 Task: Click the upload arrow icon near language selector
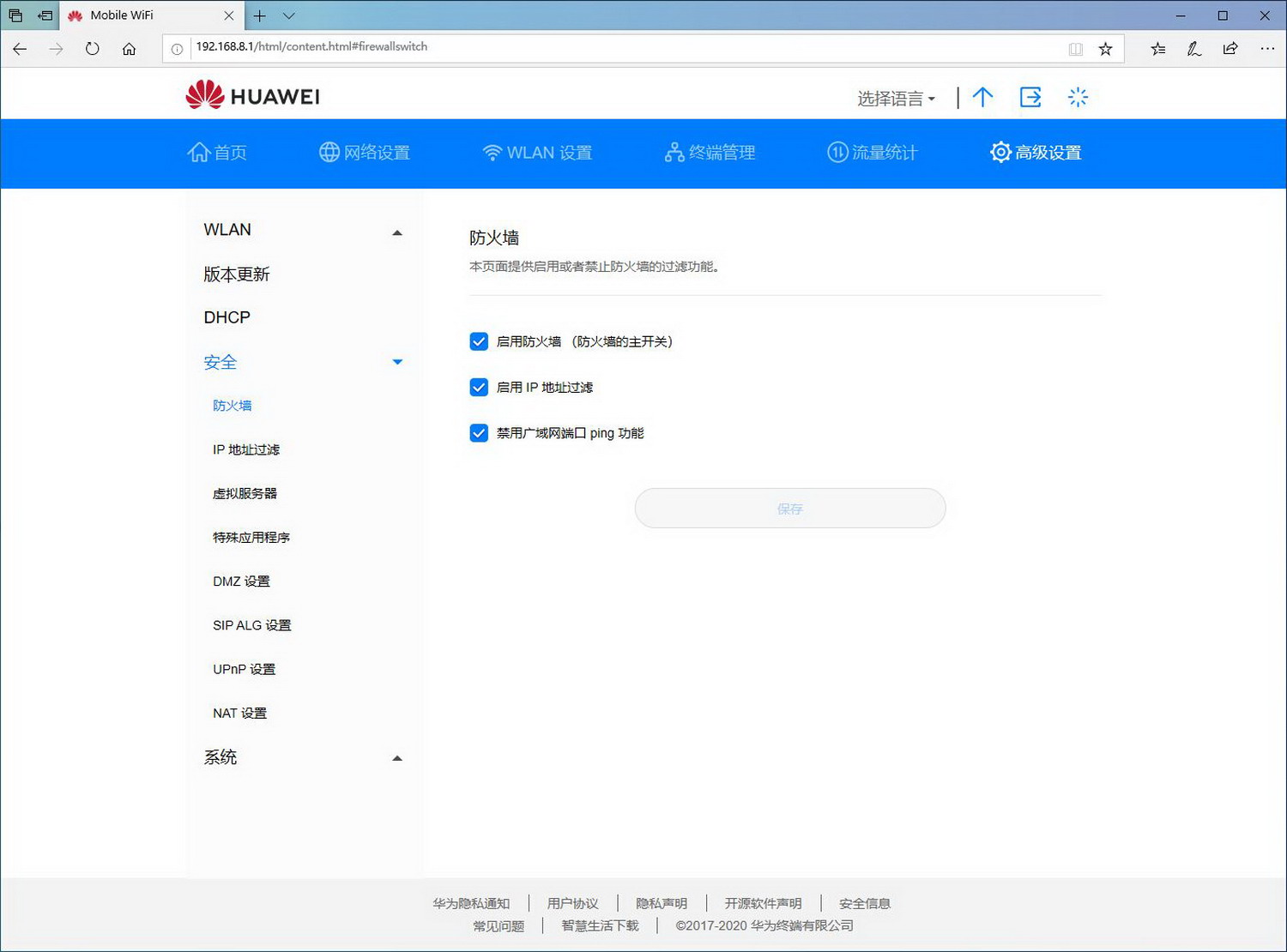(x=982, y=97)
